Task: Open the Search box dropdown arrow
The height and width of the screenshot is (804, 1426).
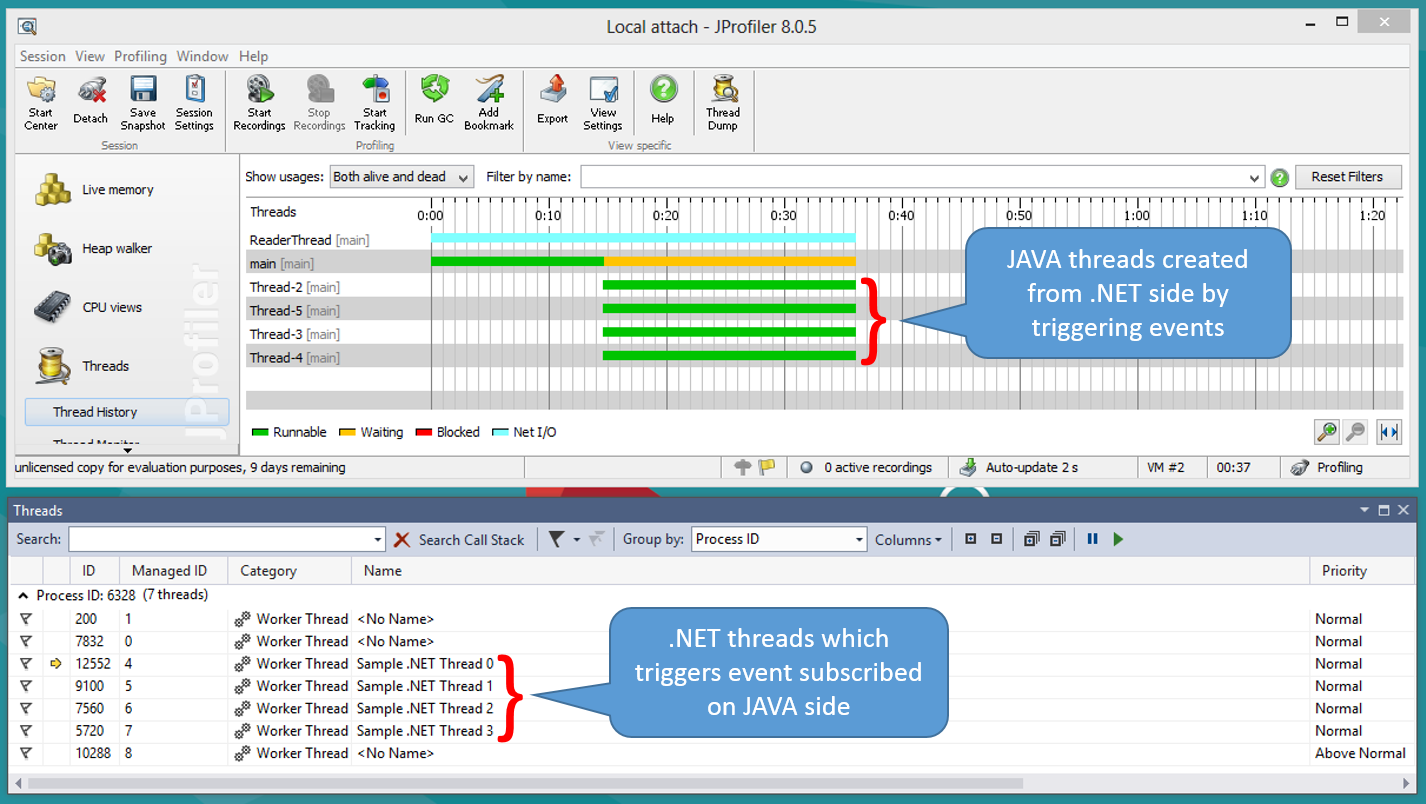Action: [x=378, y=540]
